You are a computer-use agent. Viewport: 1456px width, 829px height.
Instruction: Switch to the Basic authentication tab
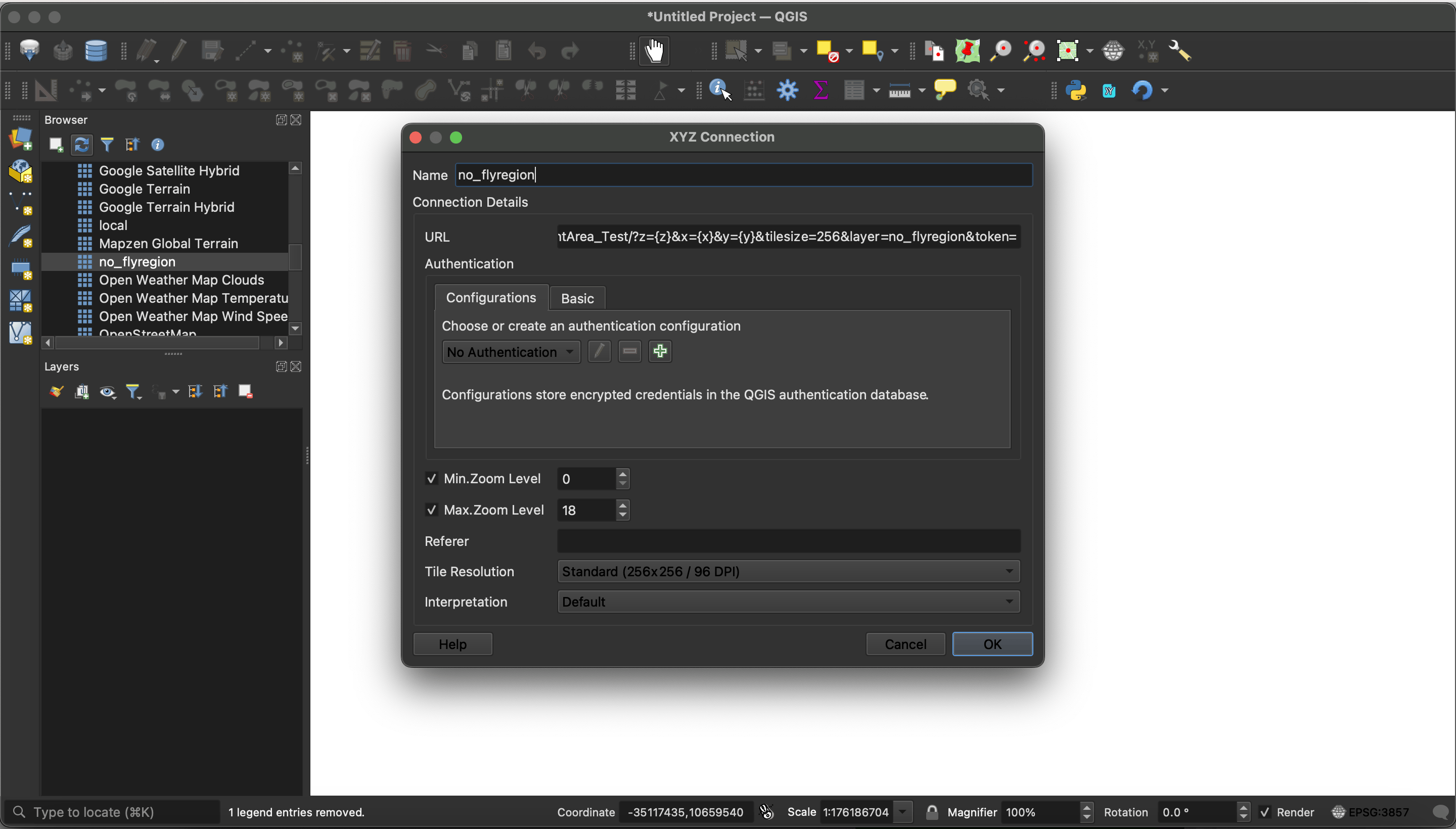577,298
